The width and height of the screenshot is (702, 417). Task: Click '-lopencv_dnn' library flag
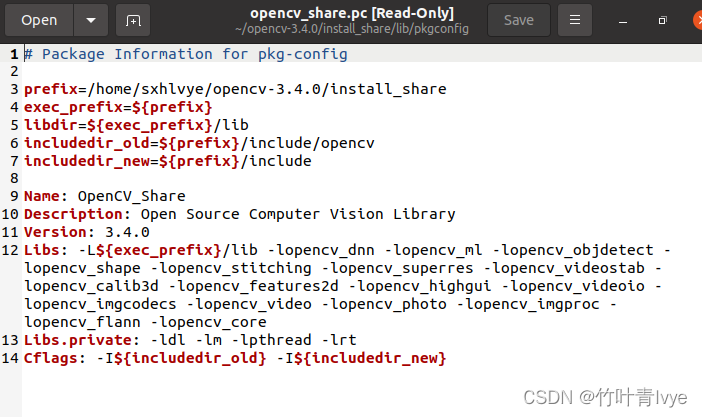[321, 250]
